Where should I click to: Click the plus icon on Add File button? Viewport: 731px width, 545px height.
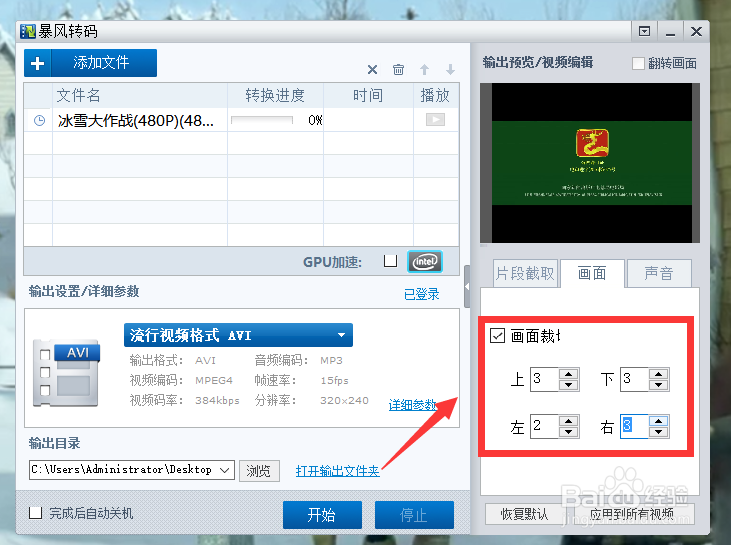[x=38, y=63]
